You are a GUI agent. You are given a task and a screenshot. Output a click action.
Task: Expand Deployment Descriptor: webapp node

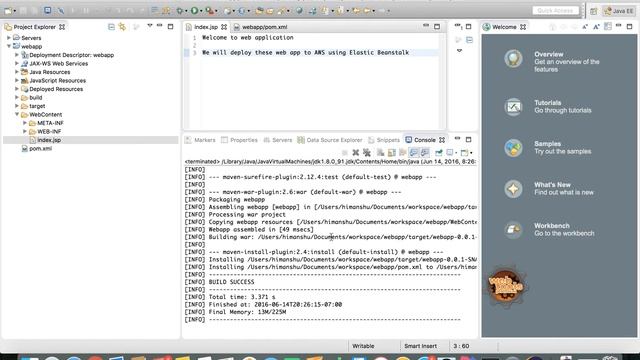(17, 55)
